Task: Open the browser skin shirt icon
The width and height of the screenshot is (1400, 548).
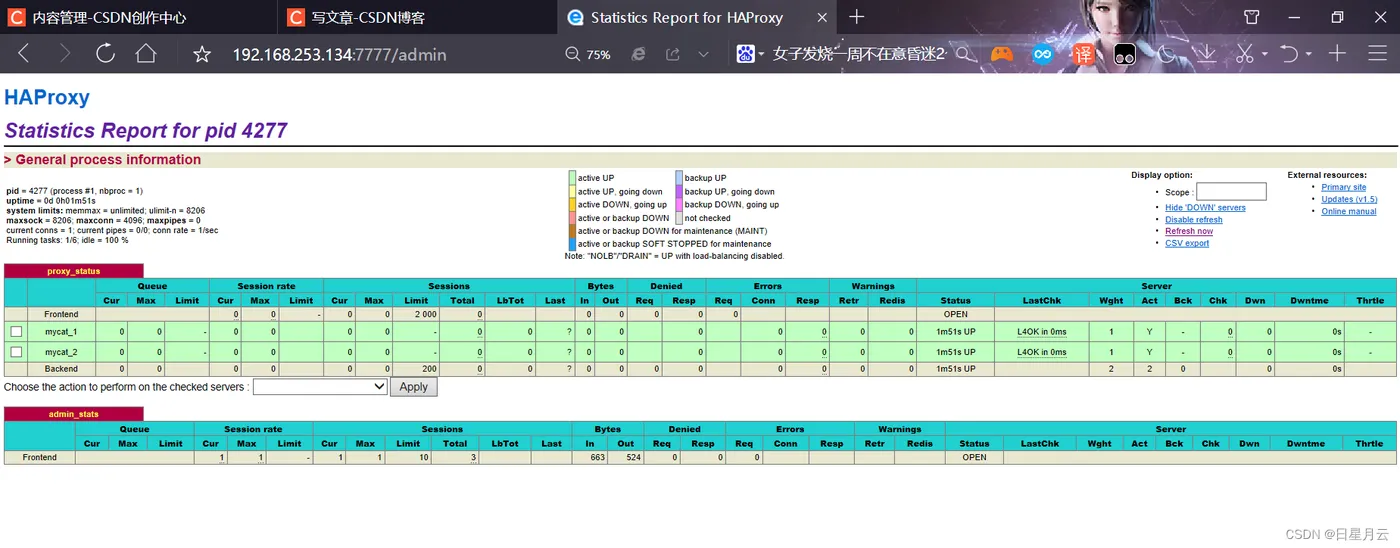Action: coord(1251,17)
